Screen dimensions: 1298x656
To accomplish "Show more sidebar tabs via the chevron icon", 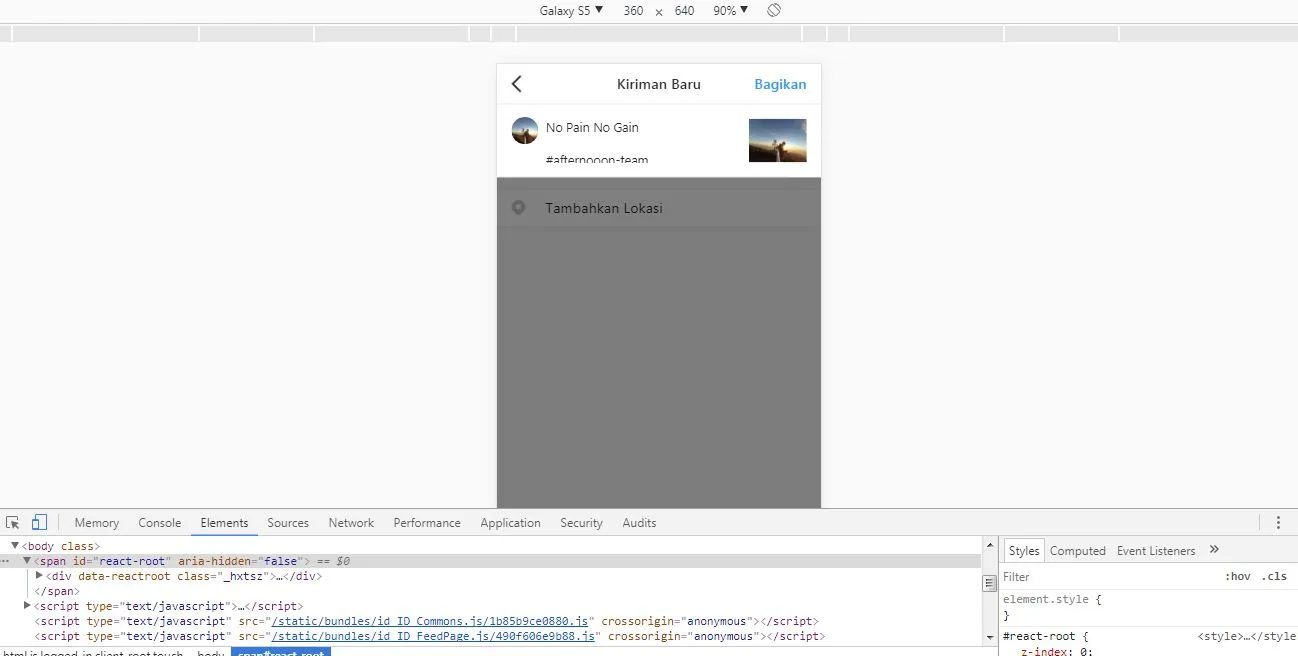I will pyautogui.click(x=1214, y=549).
